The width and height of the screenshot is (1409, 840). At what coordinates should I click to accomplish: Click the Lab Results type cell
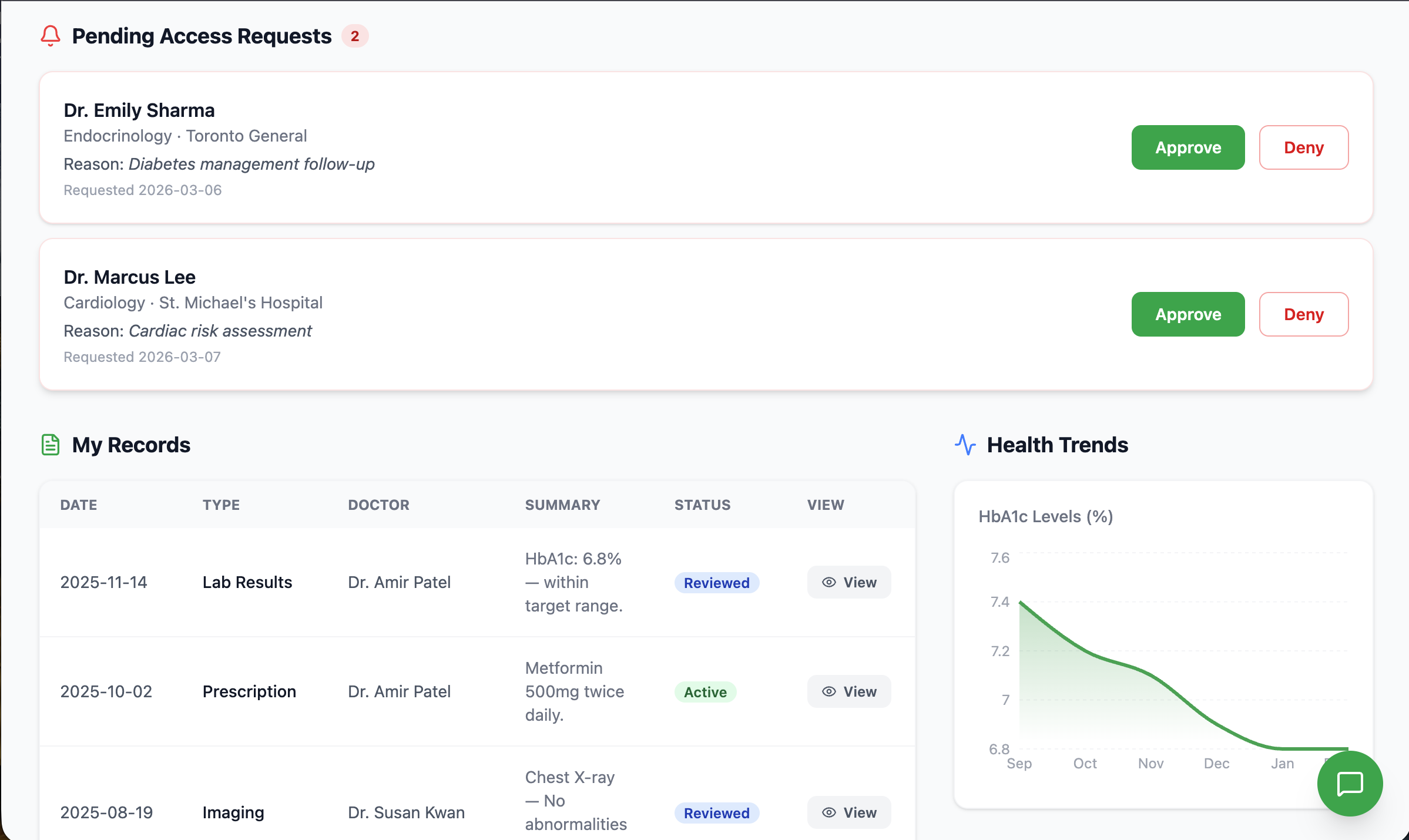[247, 582]
